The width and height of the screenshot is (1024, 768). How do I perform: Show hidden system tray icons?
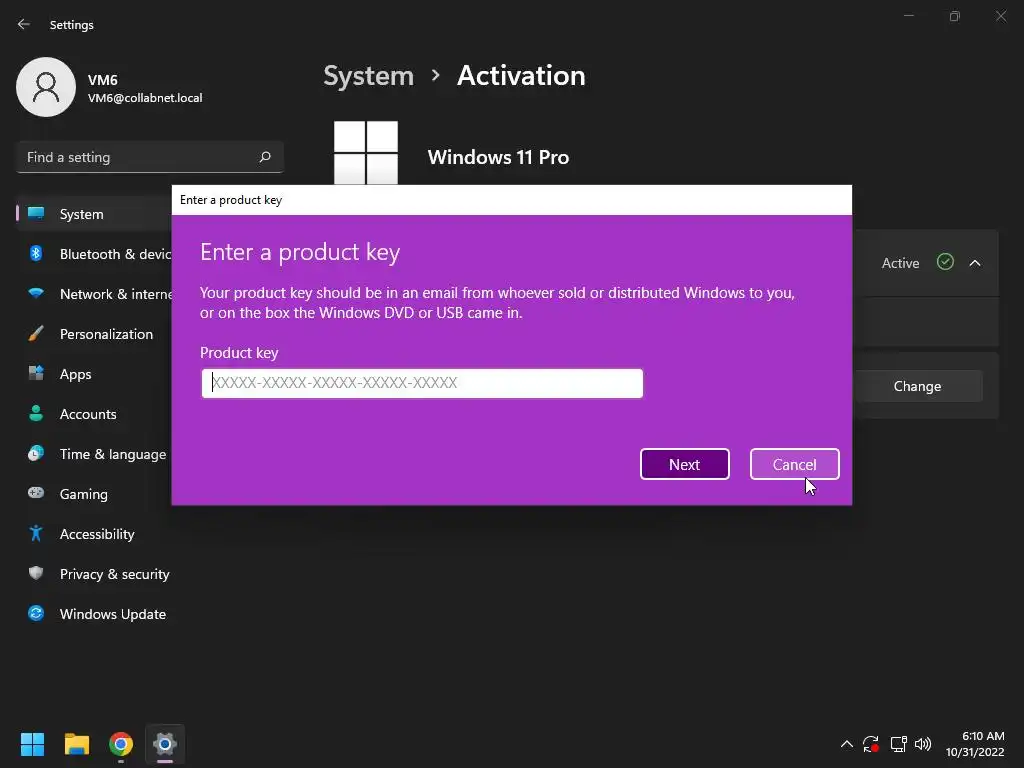coord(846,744)
